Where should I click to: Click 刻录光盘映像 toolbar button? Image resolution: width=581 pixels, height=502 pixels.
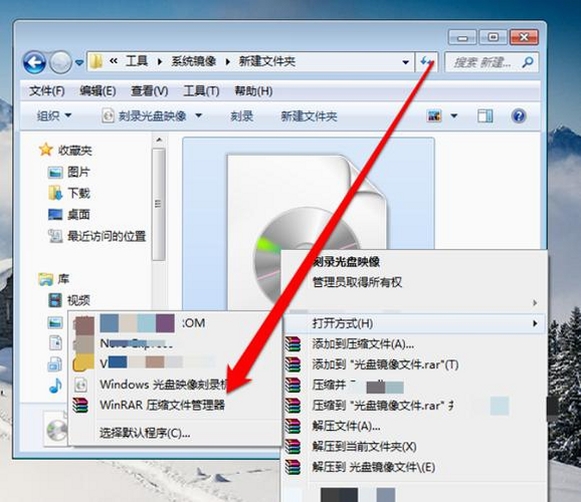click(144, 116)
